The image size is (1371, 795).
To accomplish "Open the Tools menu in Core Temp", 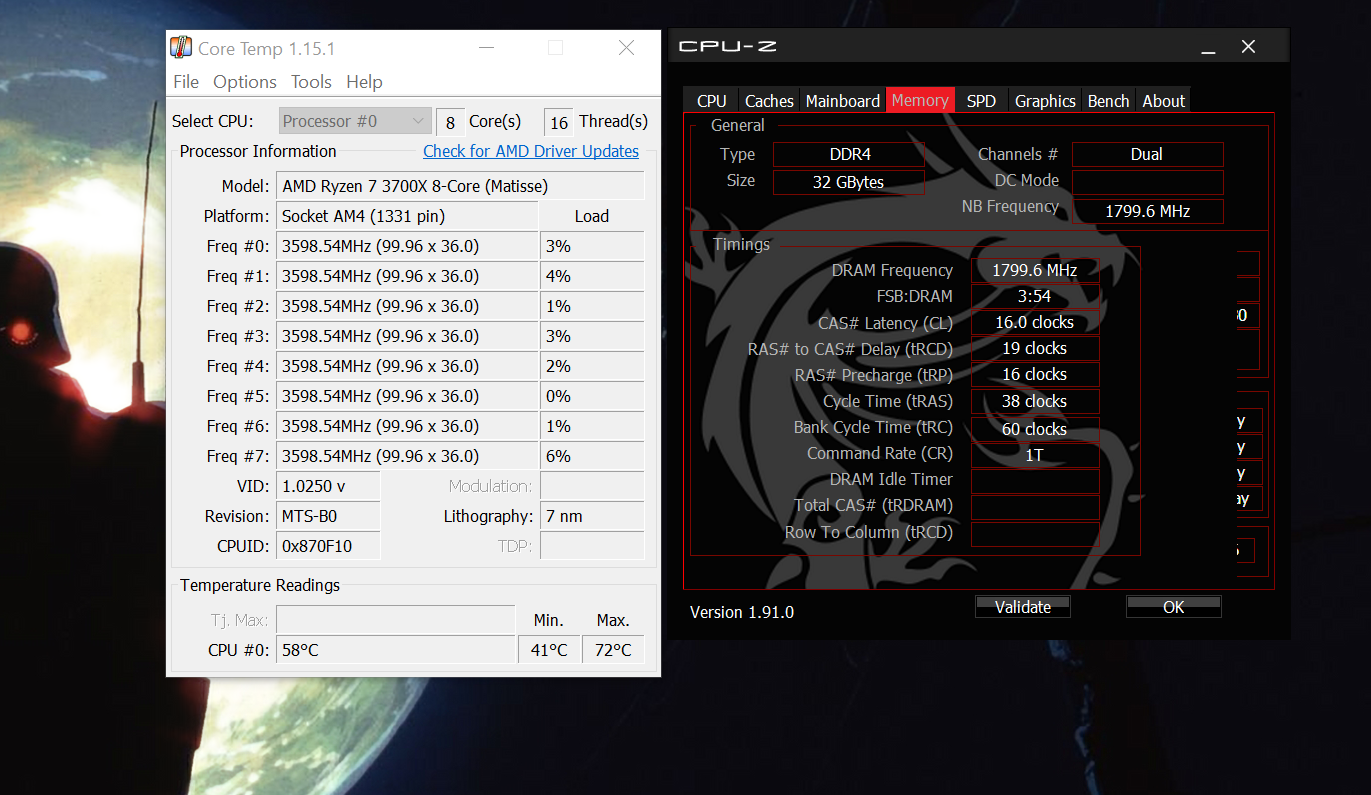I will pyautogui.click(x=311, y=82).
